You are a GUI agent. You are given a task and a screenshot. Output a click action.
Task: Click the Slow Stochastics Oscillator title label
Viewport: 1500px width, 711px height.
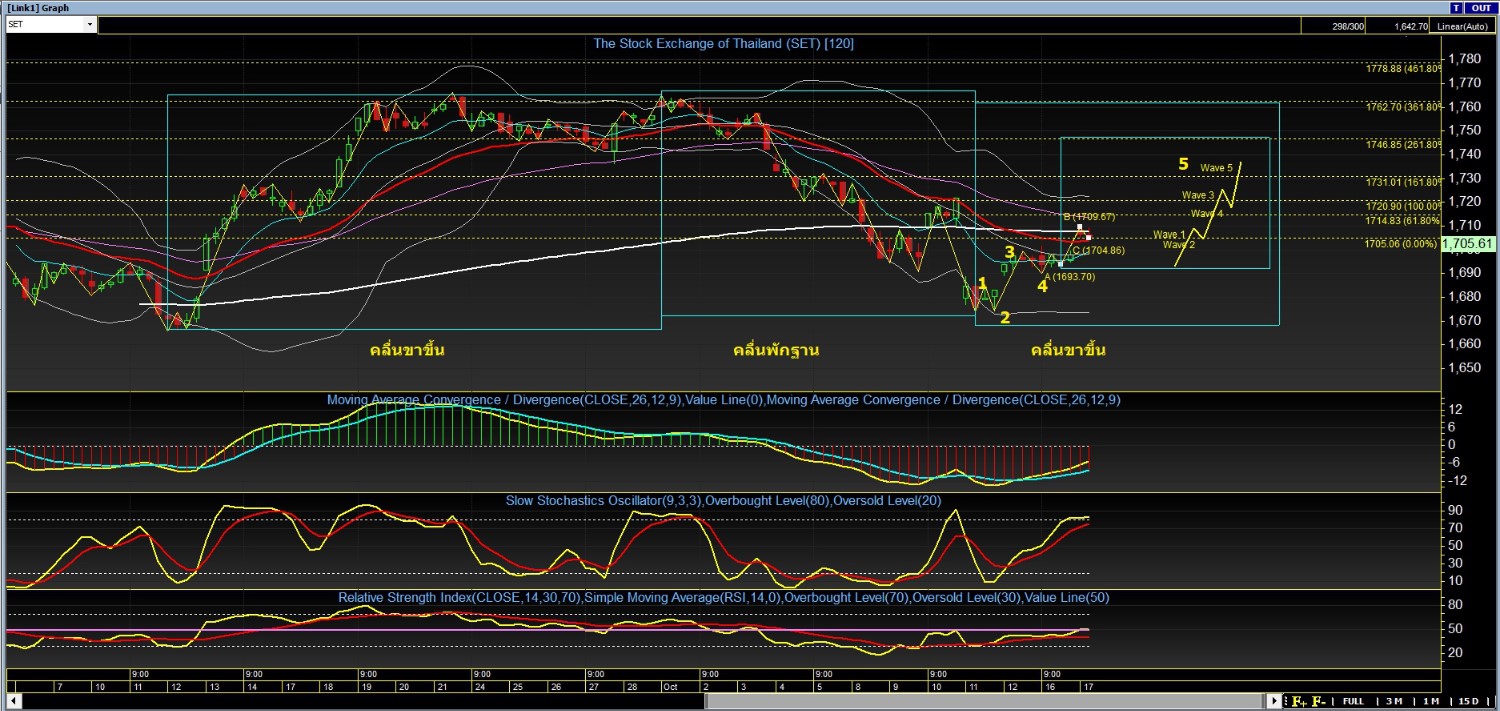click(723, 500)
